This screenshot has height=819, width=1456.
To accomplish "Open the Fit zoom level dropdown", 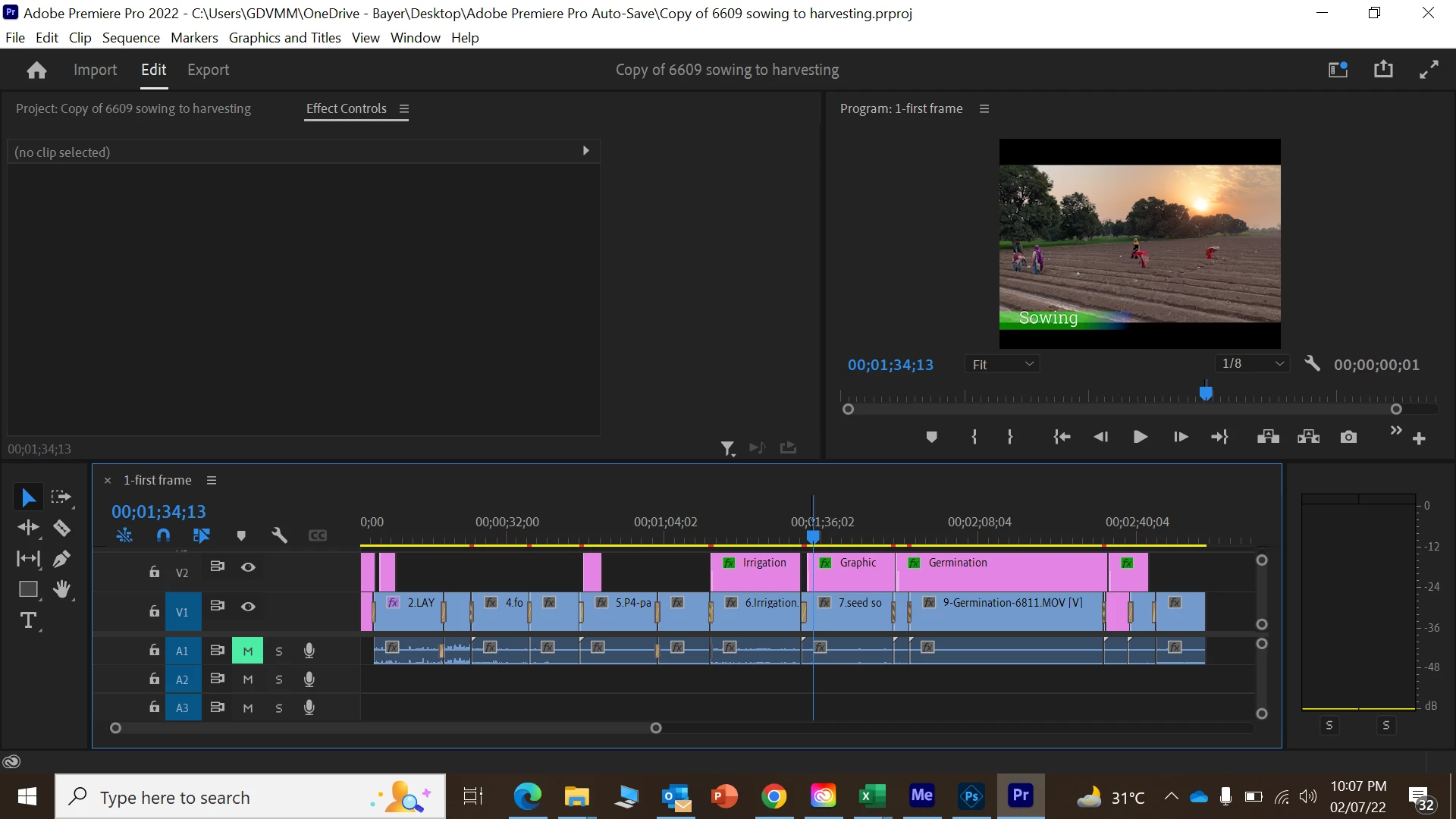I will (1003, 365).
